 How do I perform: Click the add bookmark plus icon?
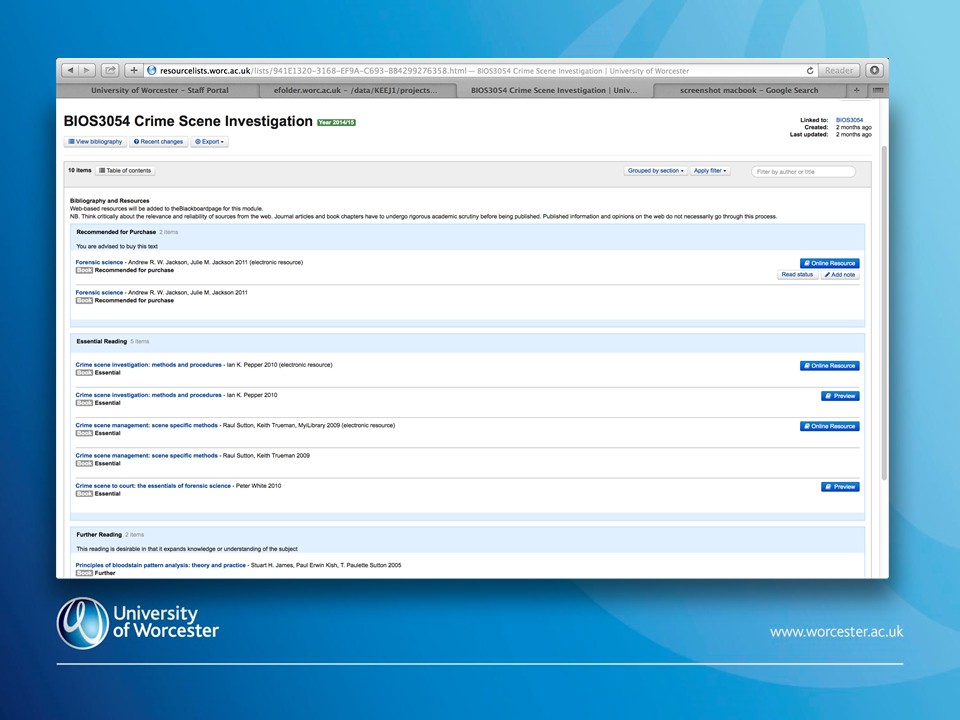pos(135,71)
